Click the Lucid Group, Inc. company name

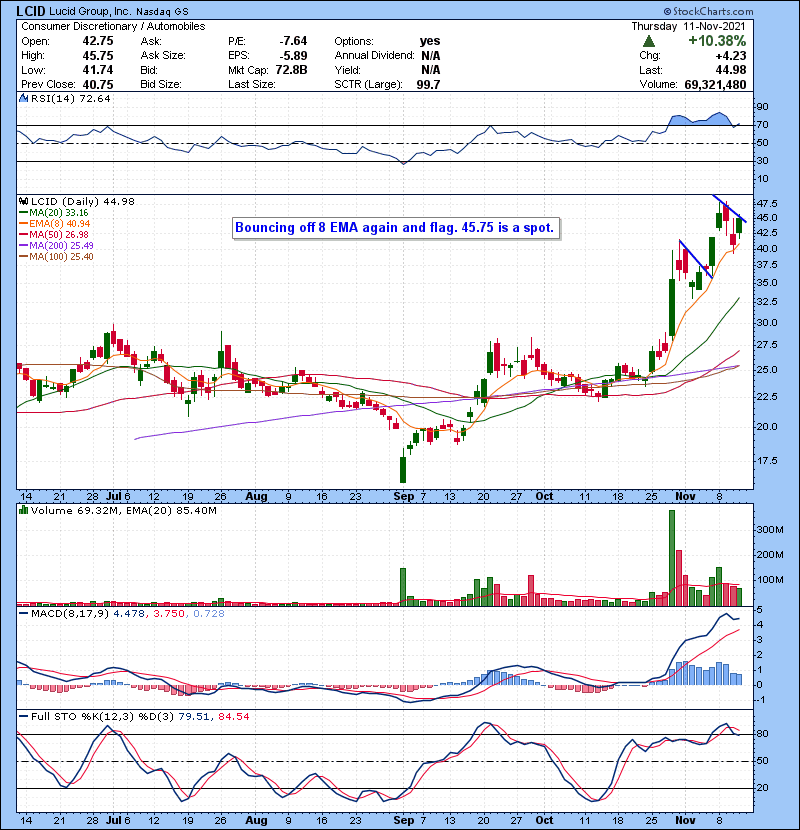90,11
